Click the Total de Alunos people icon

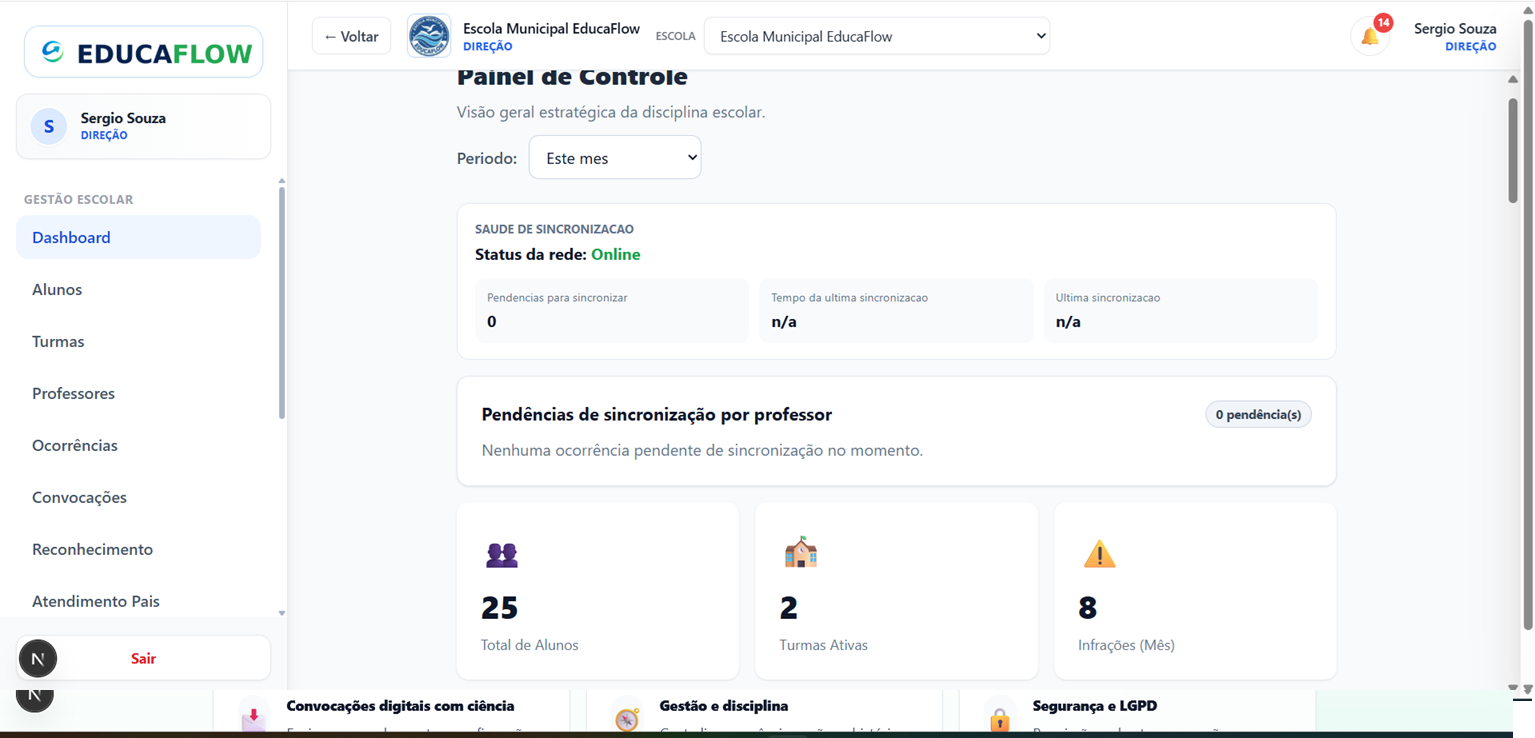point(501,554)
